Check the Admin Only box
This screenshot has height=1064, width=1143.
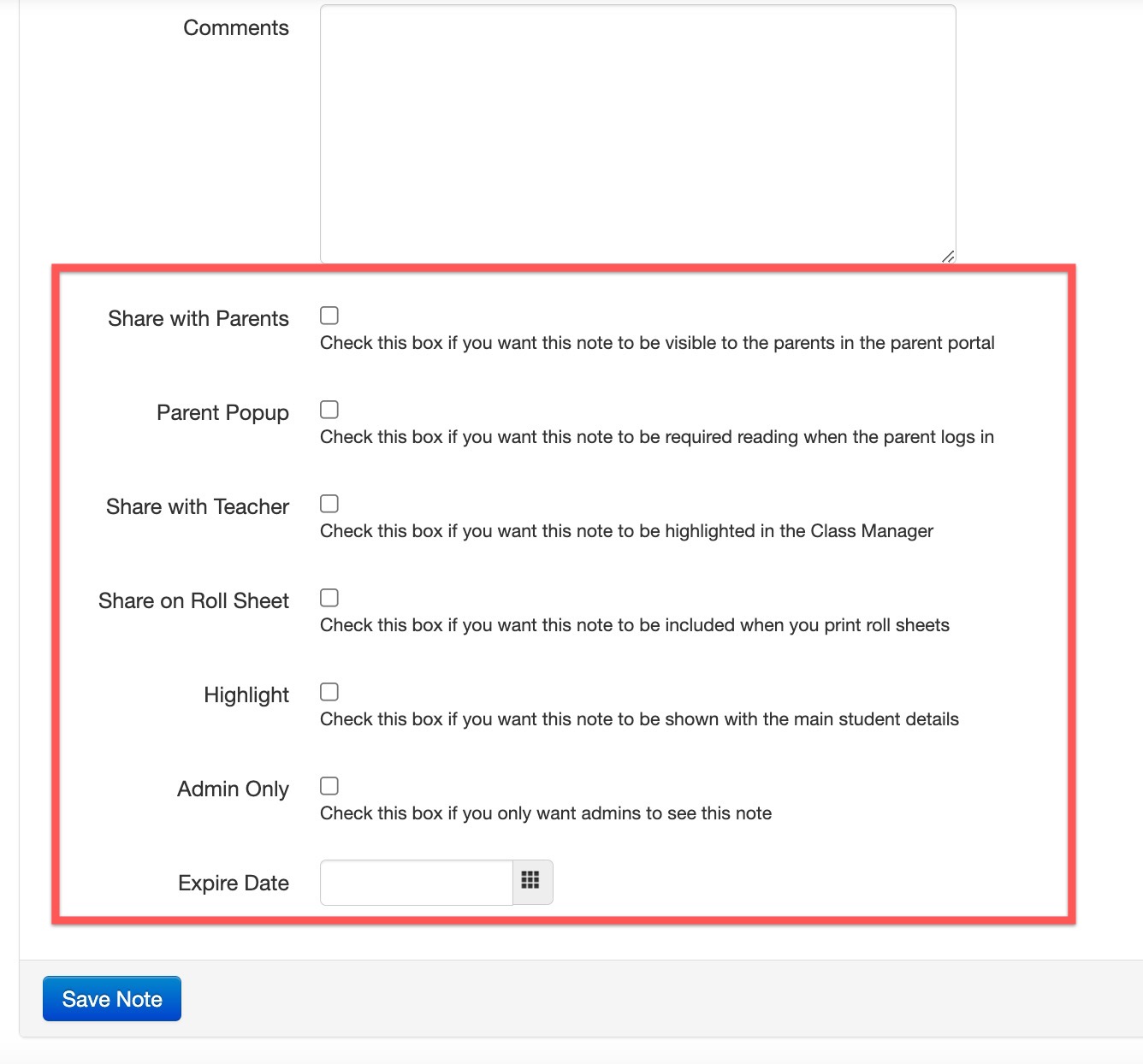point(329,786)
